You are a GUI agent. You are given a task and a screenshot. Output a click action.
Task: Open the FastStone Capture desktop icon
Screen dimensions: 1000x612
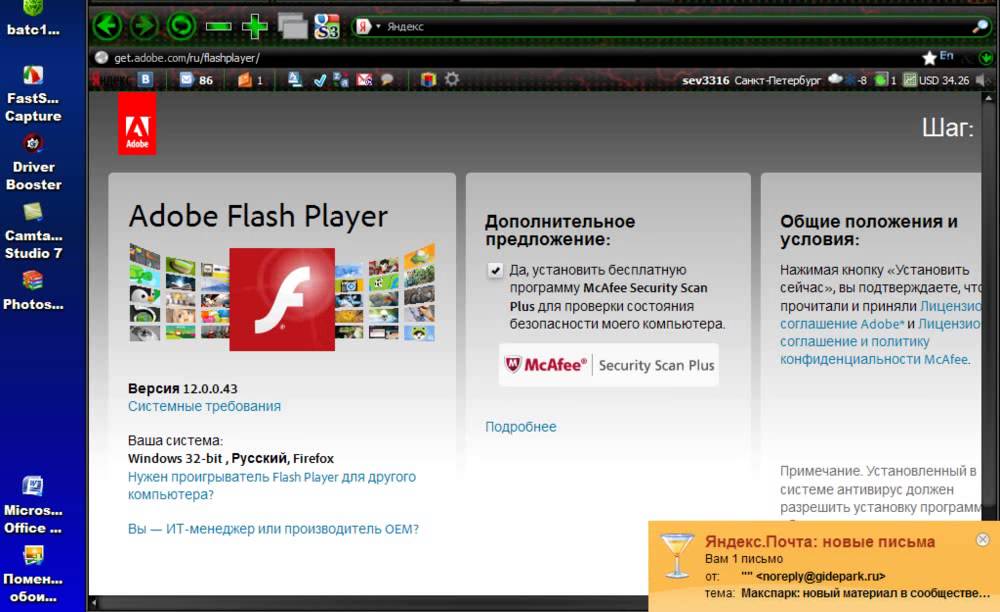point(33,94)
